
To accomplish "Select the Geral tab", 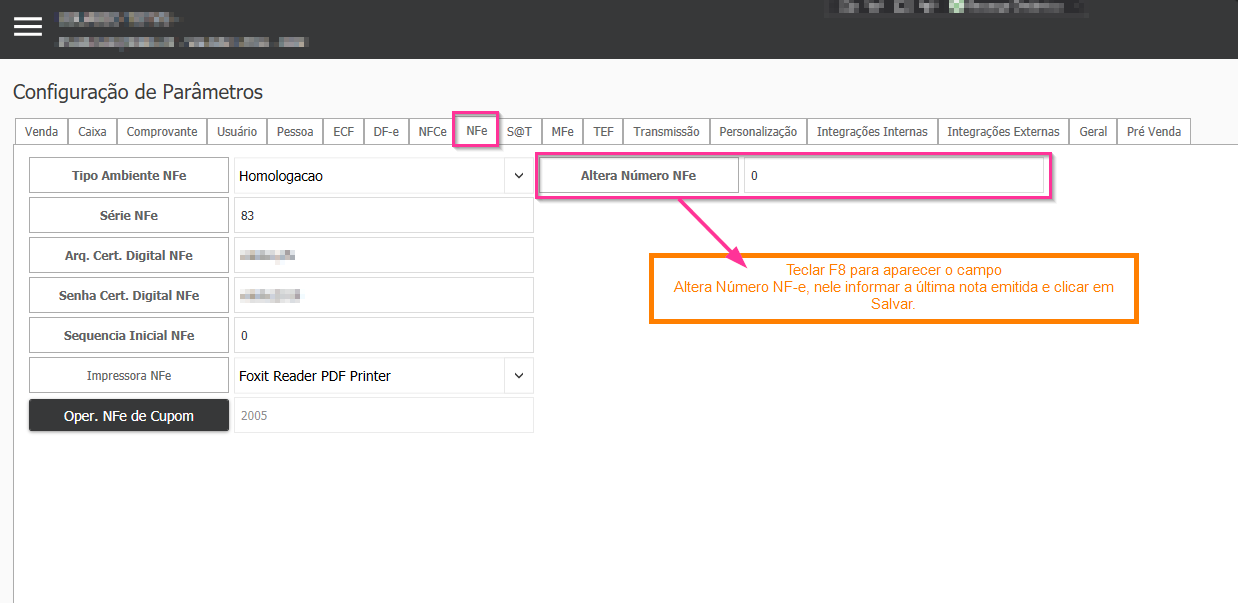I will (1093, 131).
